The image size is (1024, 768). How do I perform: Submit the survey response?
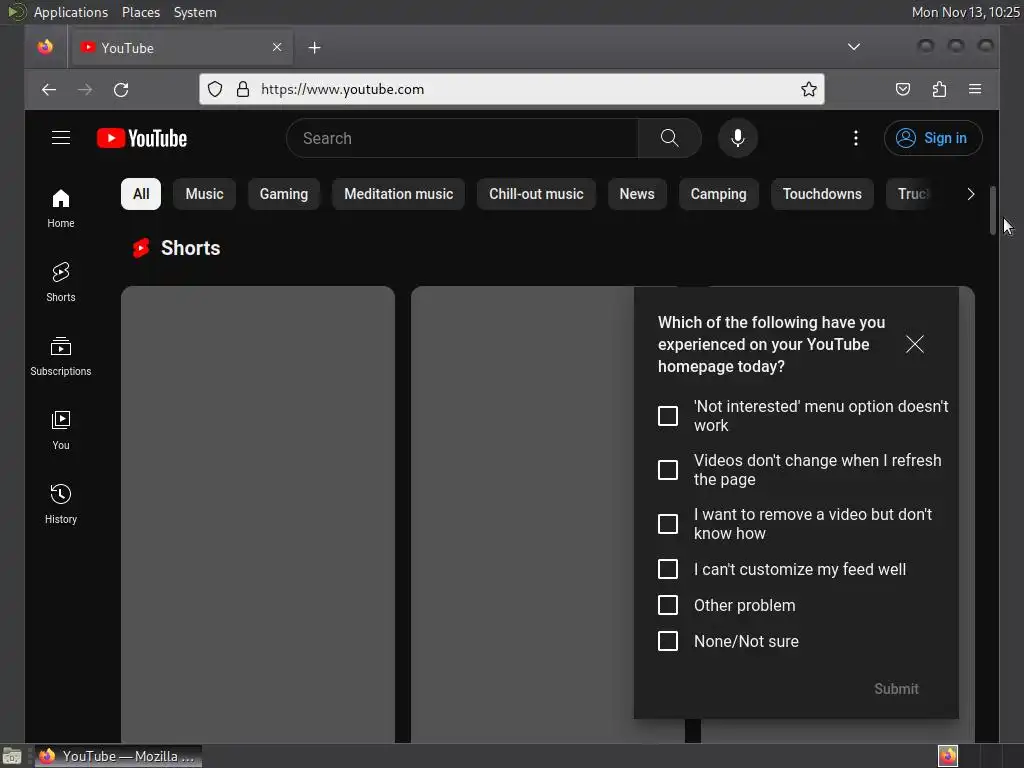(896, 689)
